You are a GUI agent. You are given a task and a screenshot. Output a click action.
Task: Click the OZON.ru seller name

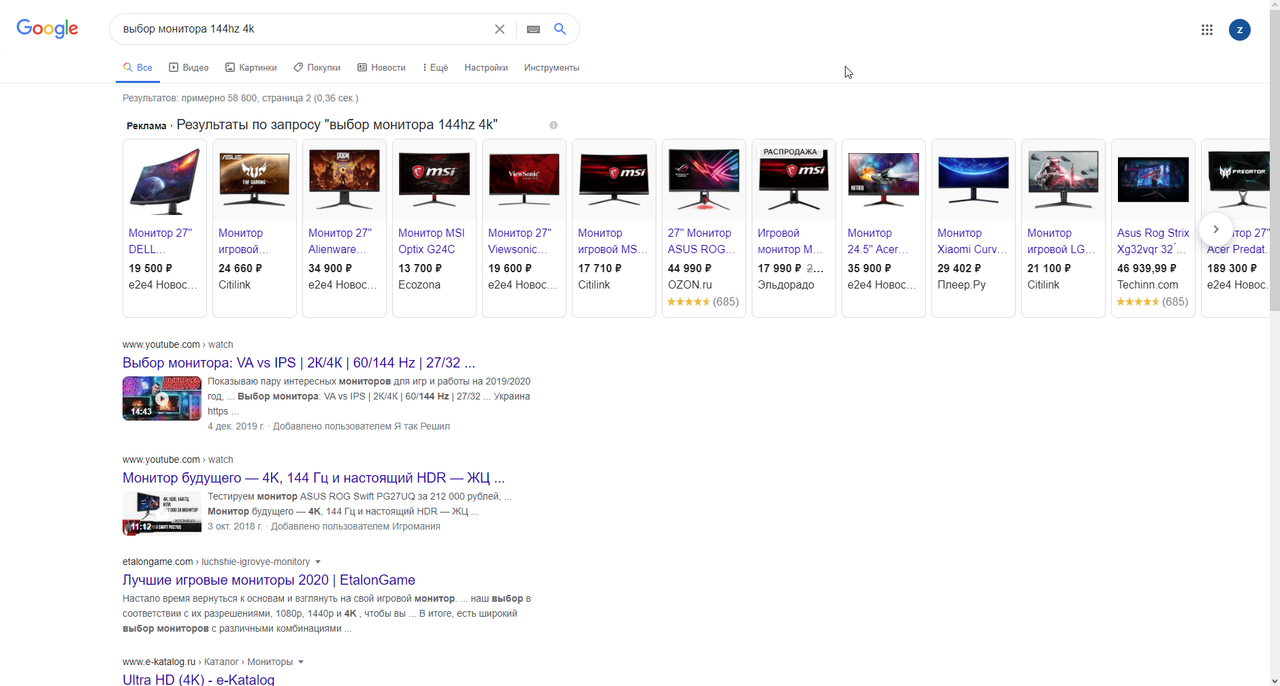(690, 285)
